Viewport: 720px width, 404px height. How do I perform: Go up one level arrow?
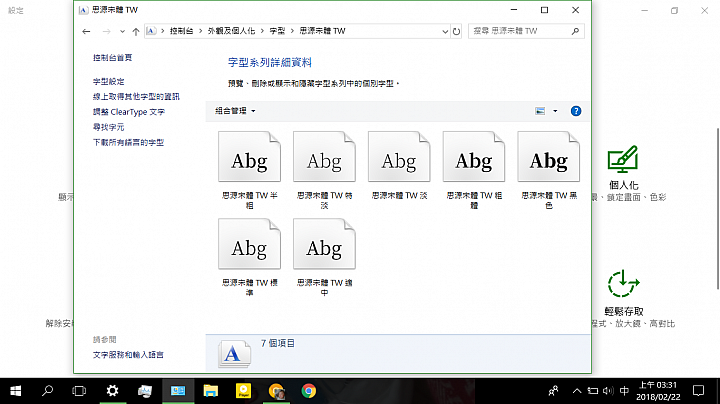(135, 31)
